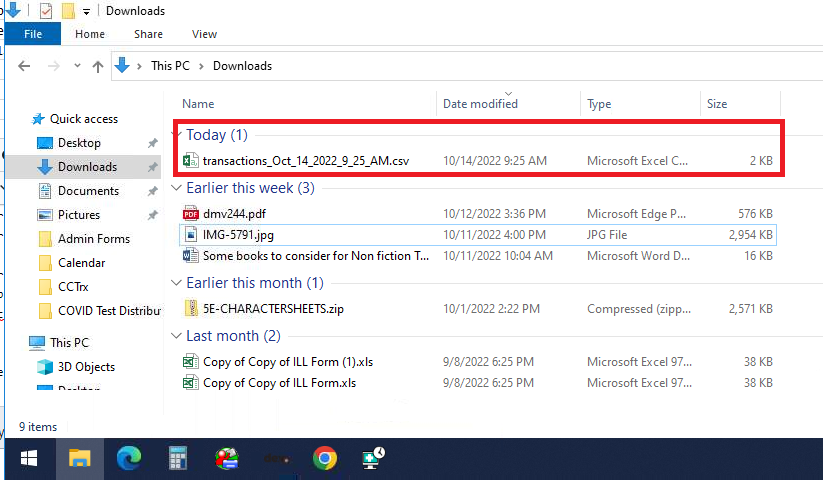
Task: Click the JPG File type cell
Action: pos(607,234)
